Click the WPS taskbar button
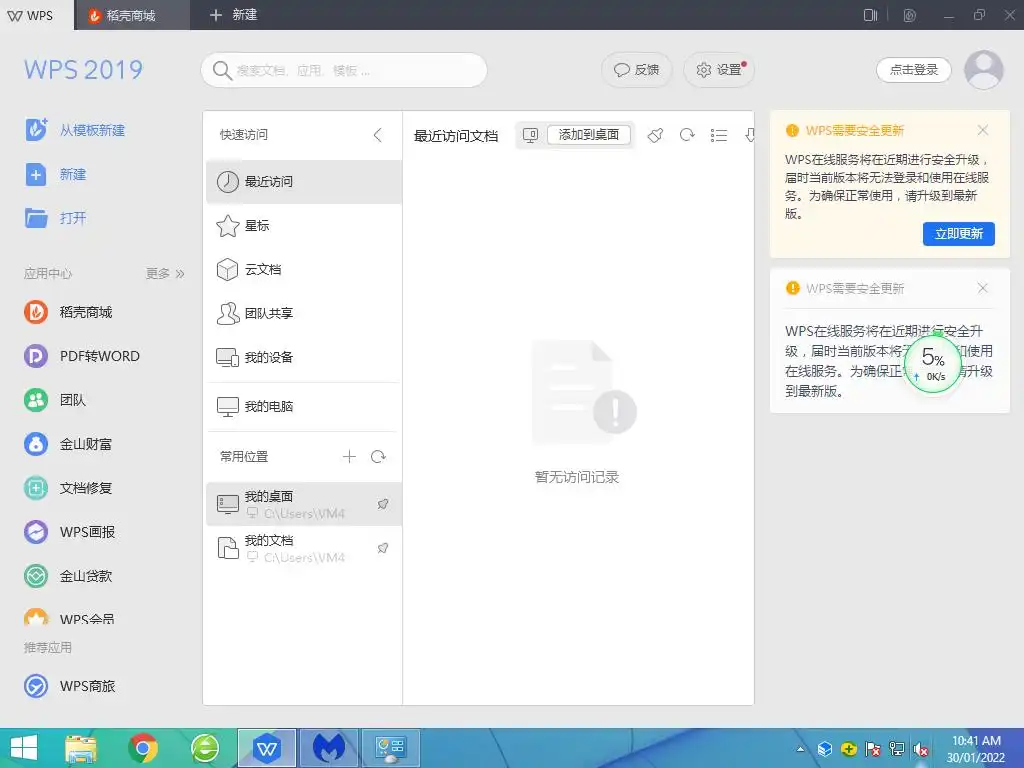This screenshot has height=768, width=1024. point(266,748)
